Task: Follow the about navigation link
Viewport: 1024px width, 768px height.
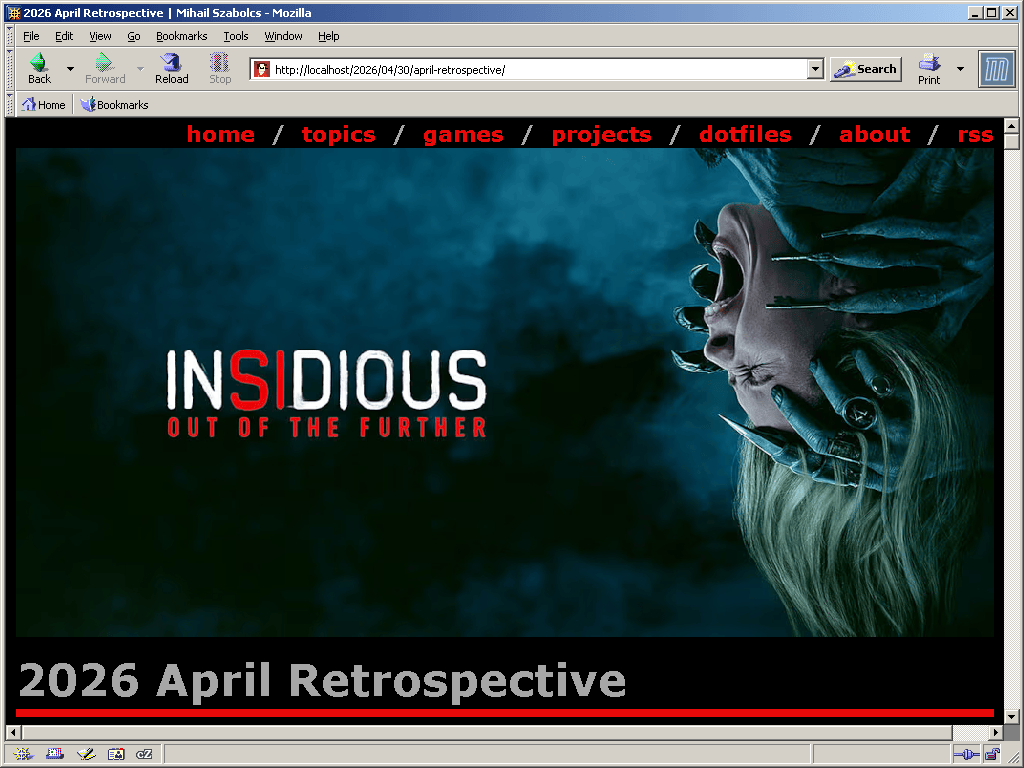Action: (x=874, y=134)
